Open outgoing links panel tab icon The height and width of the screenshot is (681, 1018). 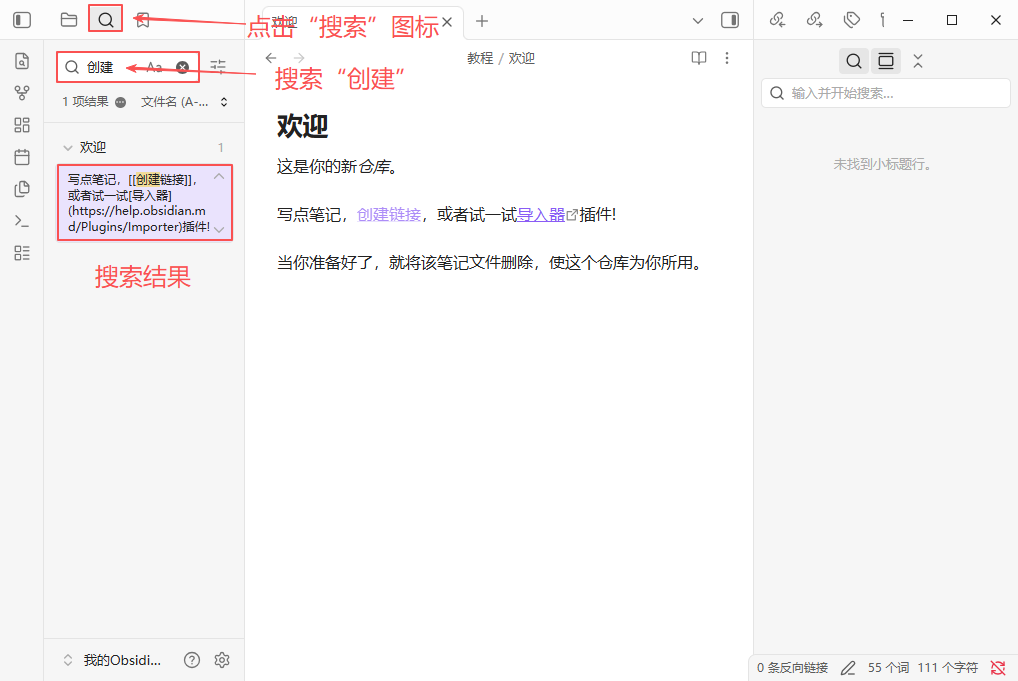tap(814, 20)
